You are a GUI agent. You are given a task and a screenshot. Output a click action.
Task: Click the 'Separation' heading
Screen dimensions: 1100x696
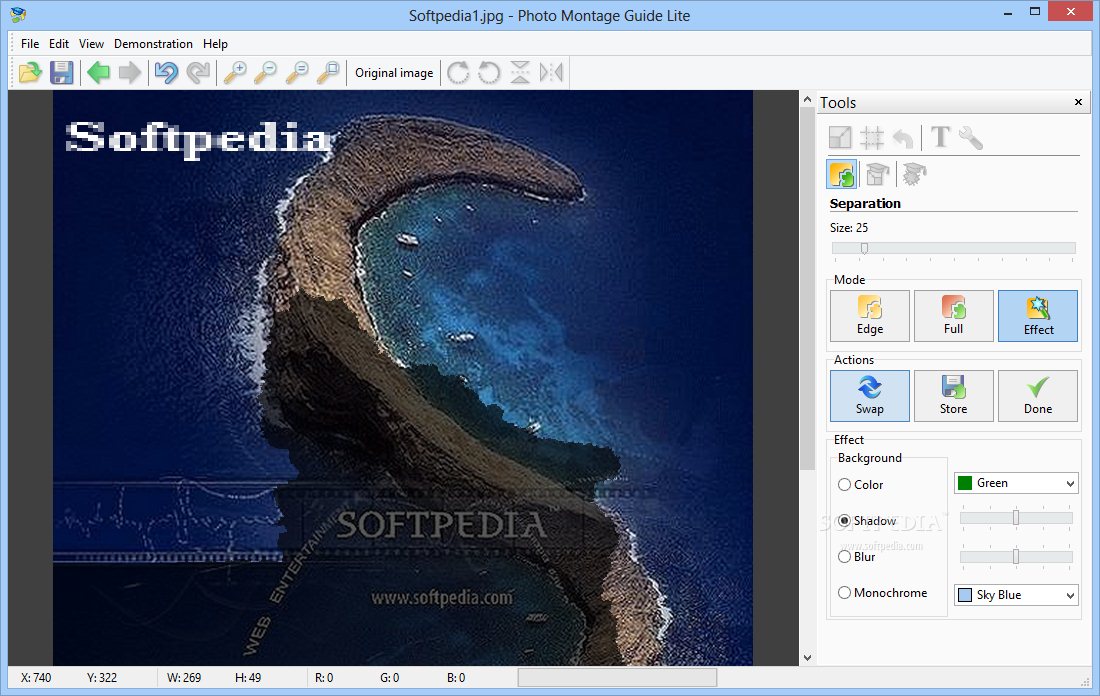(865, 203)
